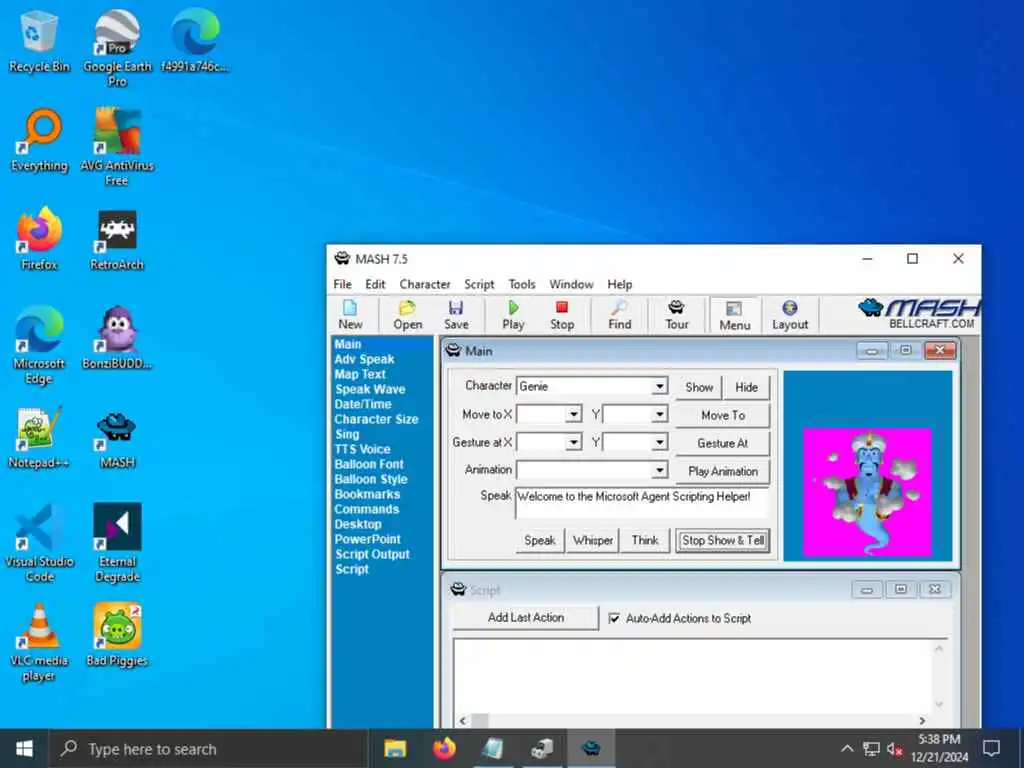Screen dimensions: 1024x768
Task: Click the Play Animation button
Action: pos(723,472)
